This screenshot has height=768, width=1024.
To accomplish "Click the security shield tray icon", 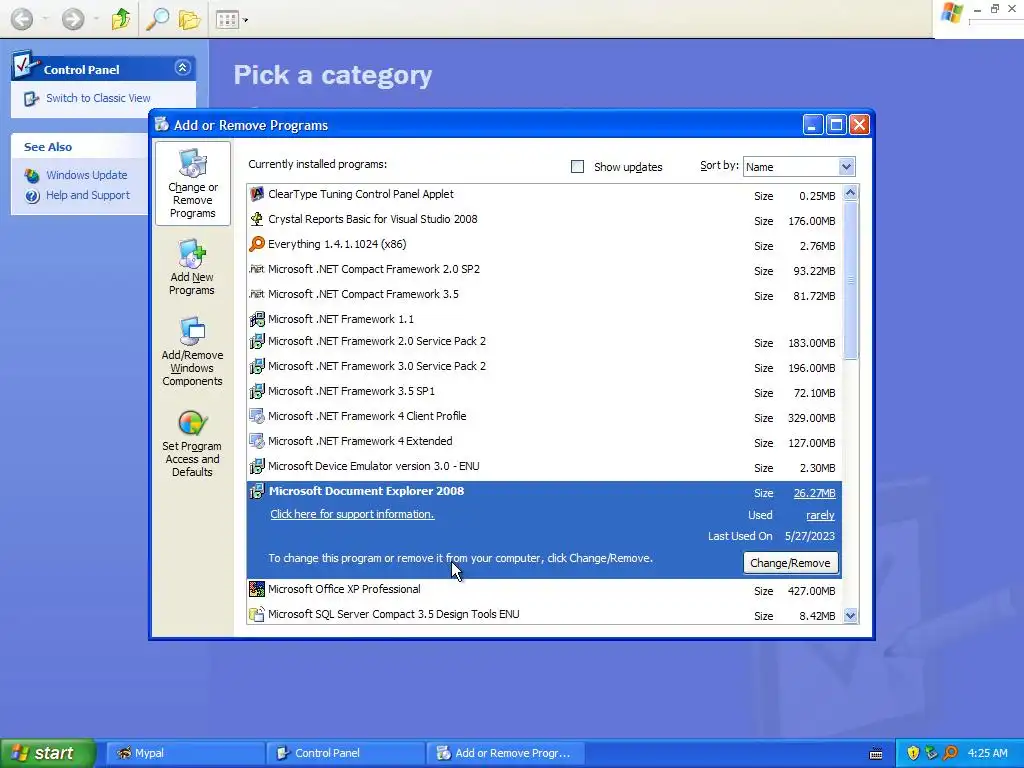I will click(913, 753).
